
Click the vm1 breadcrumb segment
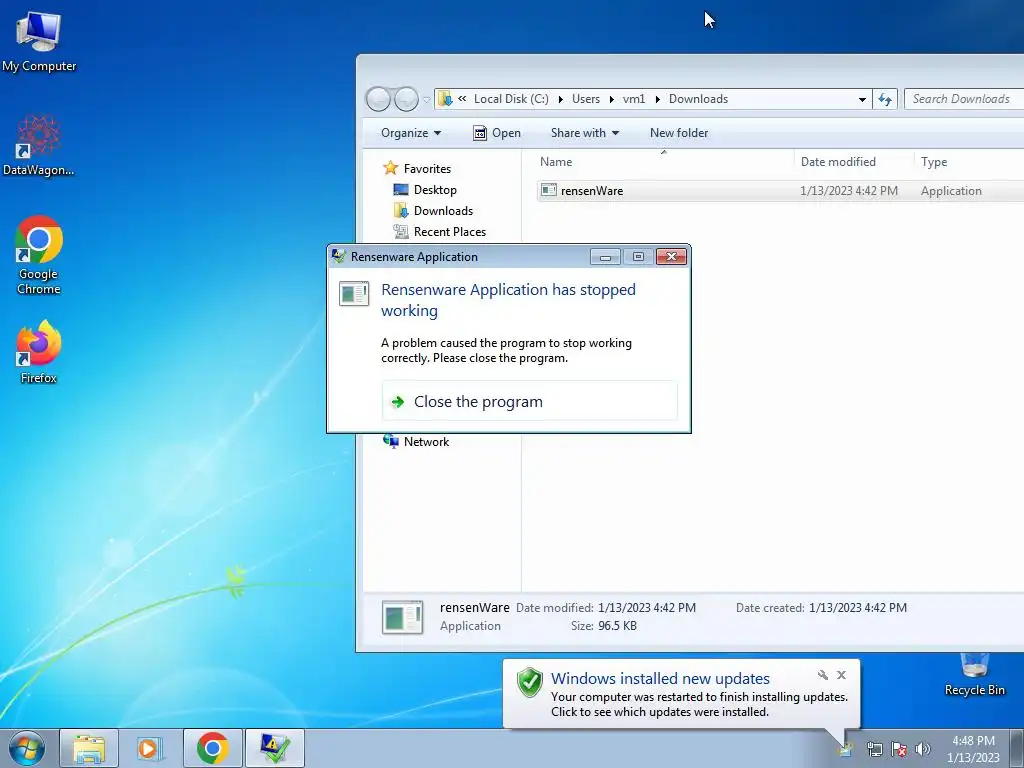[x=633, y=99]
